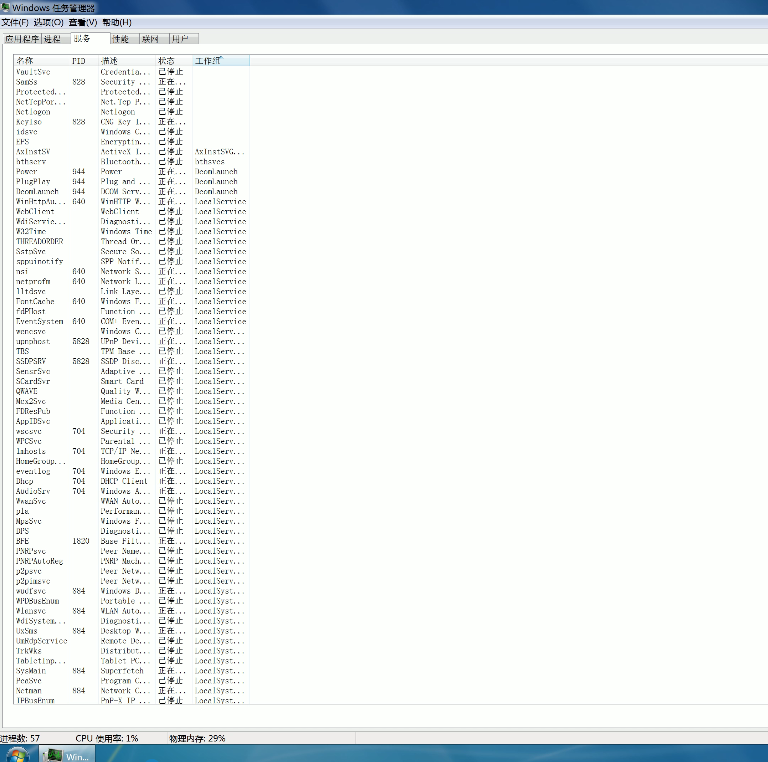768x762 pixels.
Task: Select the KeyIso service row
Action: (x=132, y=122)
